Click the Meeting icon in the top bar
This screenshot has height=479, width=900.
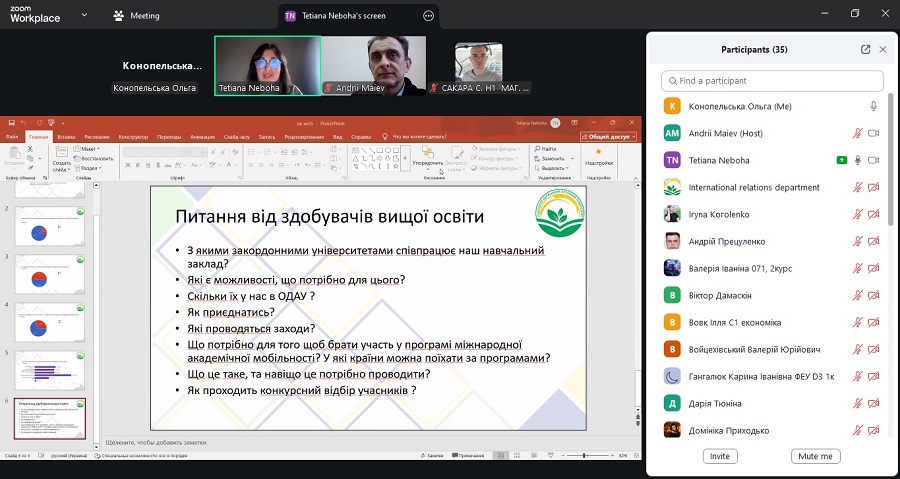point(119,16)
